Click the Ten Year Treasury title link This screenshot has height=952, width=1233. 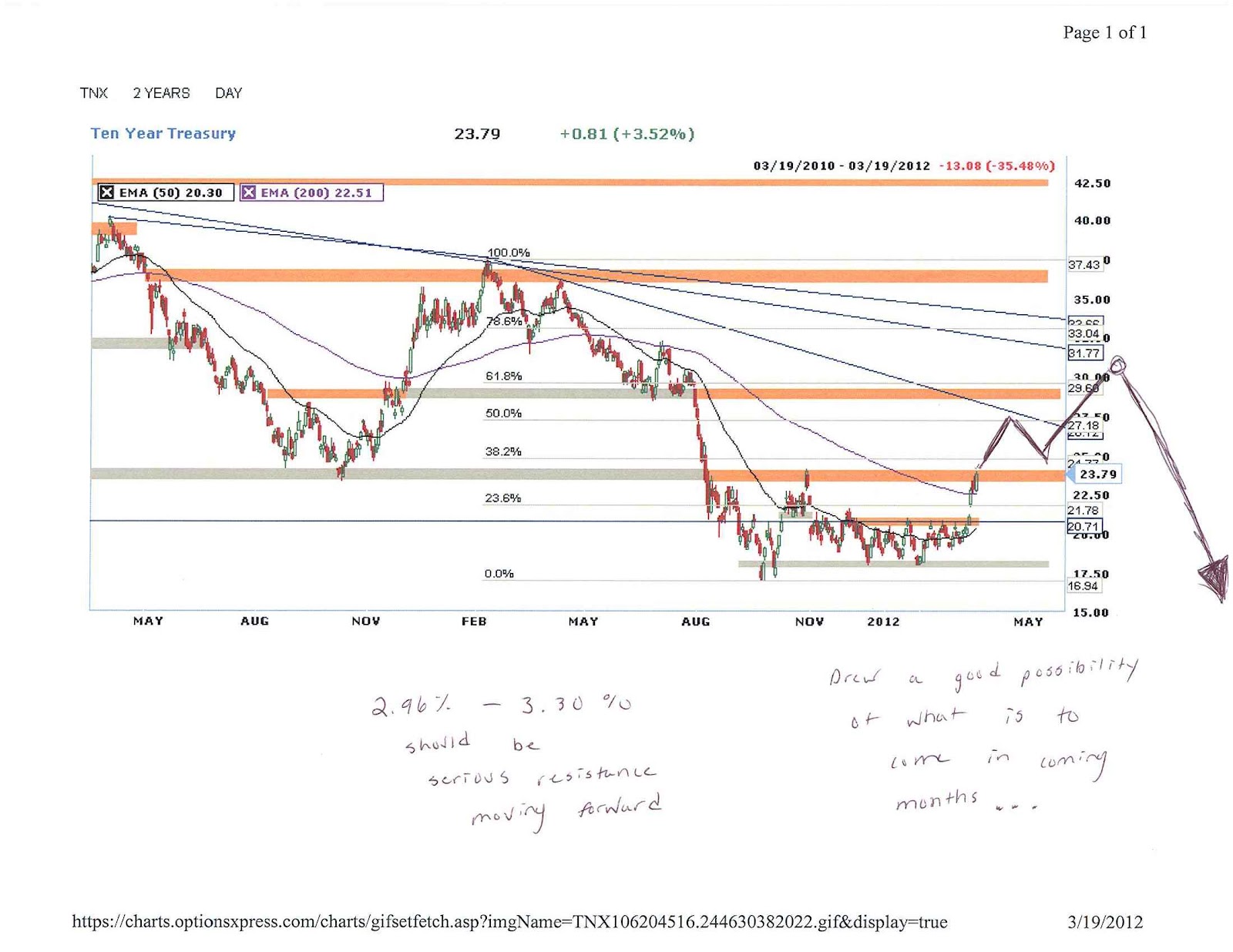163,133
